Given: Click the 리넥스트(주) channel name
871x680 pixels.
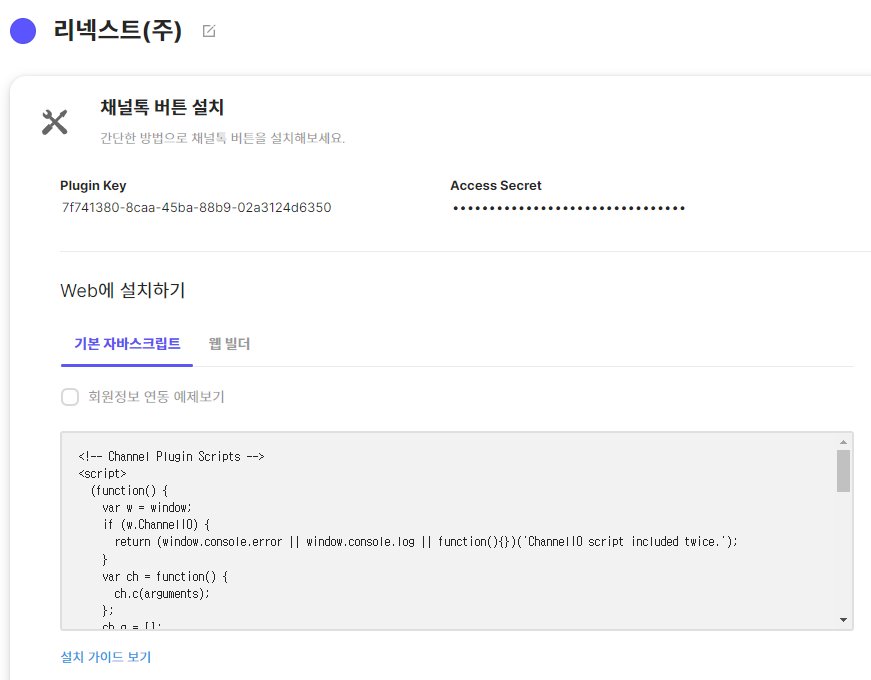Looking at the screenshot, I should pos(118,31).
